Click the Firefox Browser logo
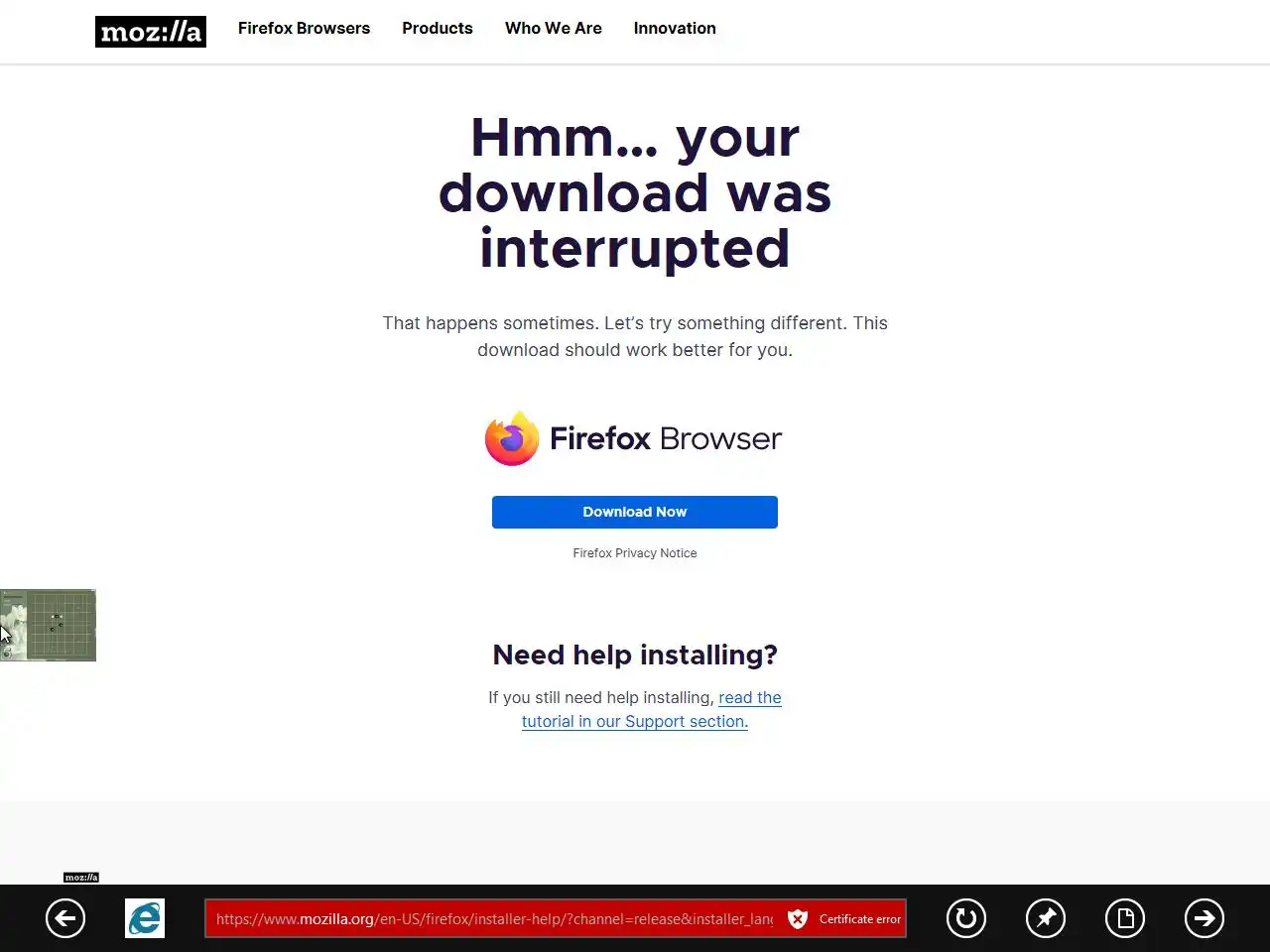Viewport: 1270px width, 952px height. (x=634, y=438)
